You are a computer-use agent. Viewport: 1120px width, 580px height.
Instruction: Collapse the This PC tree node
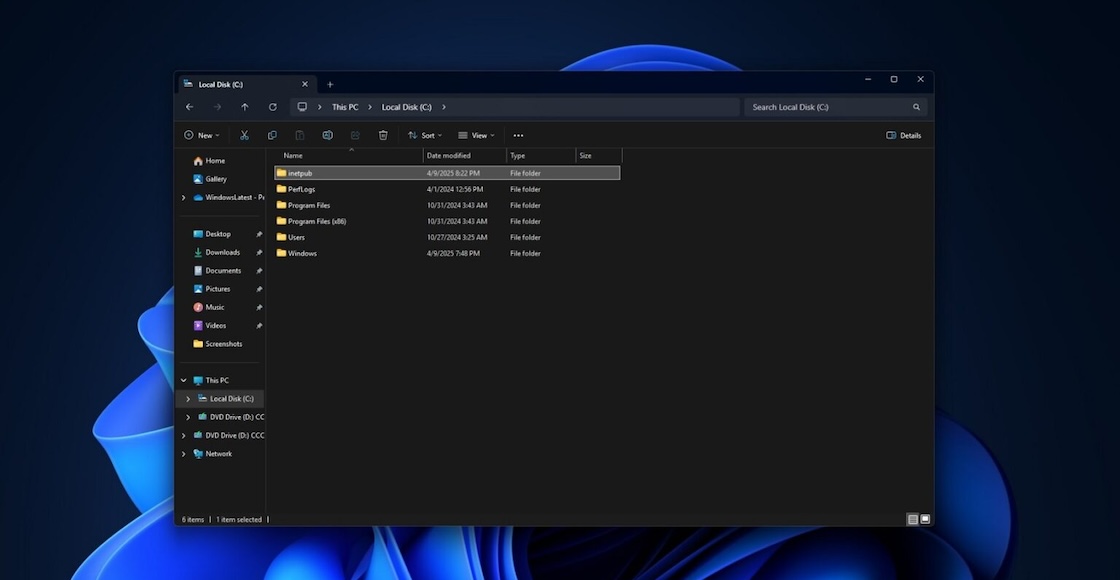[184, 381]
